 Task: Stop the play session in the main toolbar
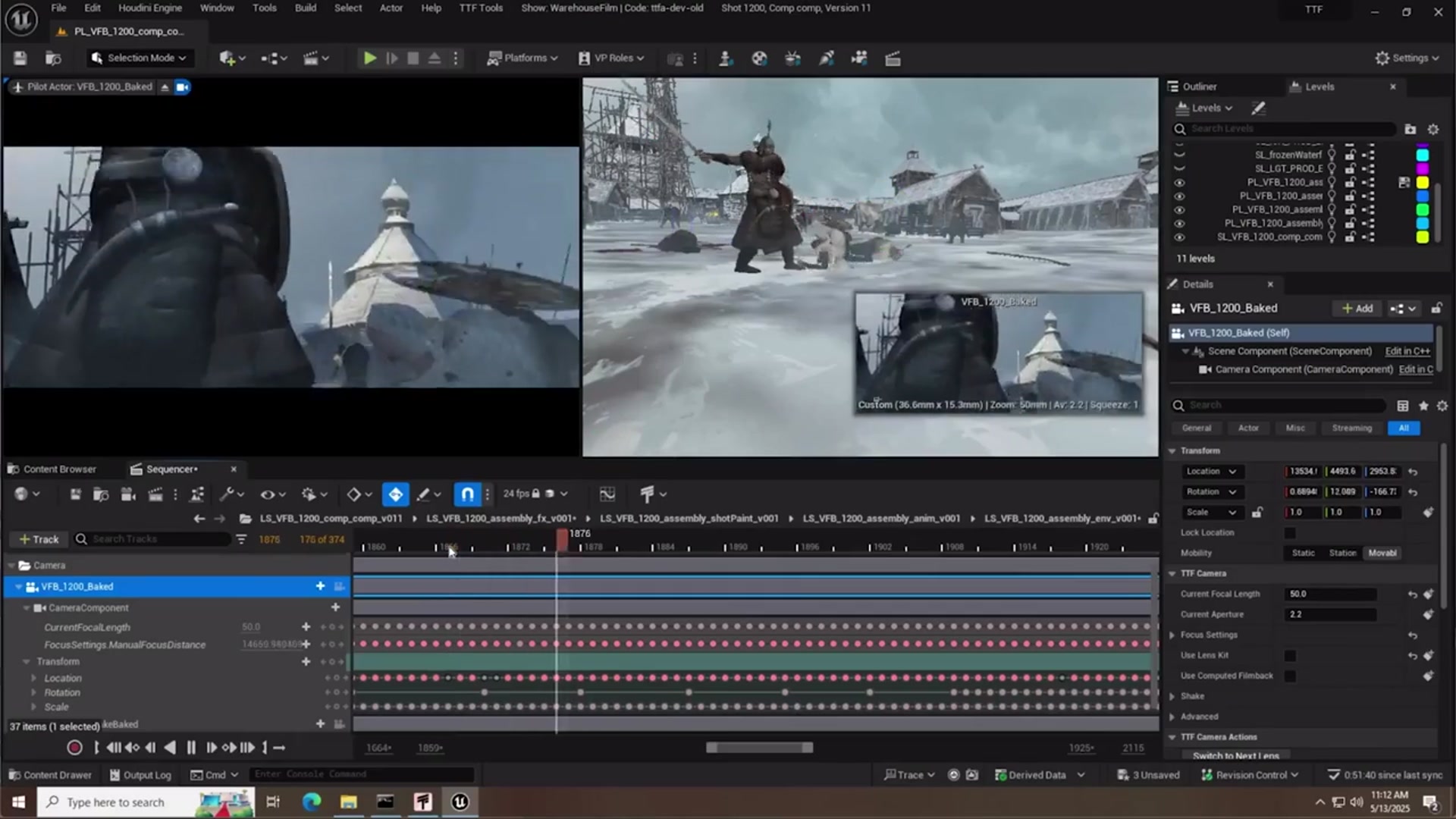click(413, 58)
